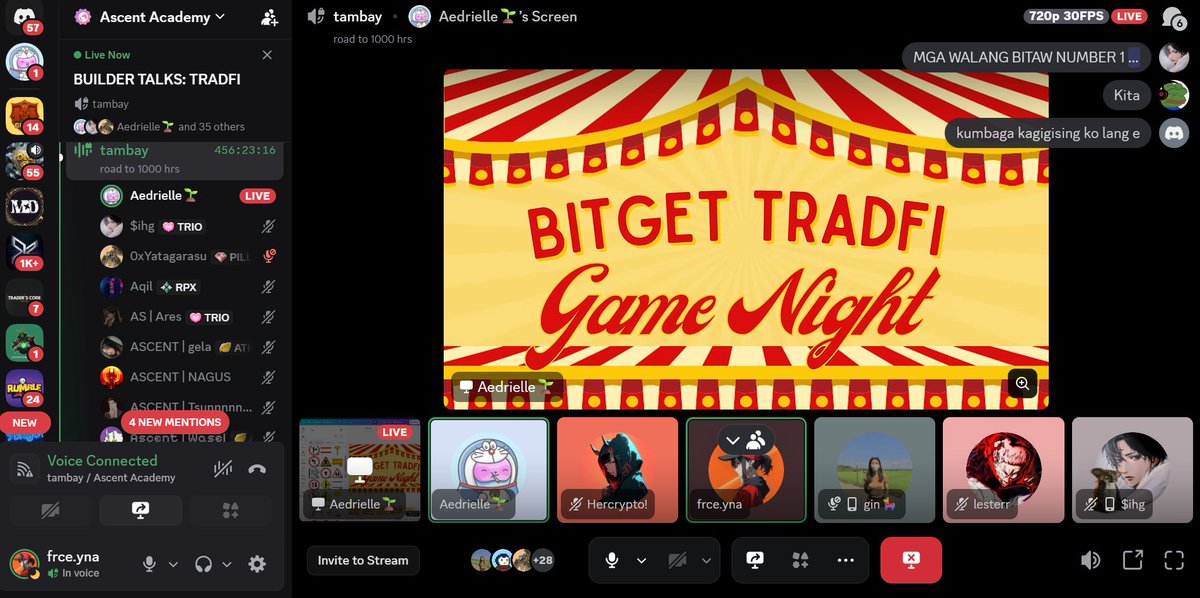Open microphone options arrow in the user panel

click(x=173, y=564)
